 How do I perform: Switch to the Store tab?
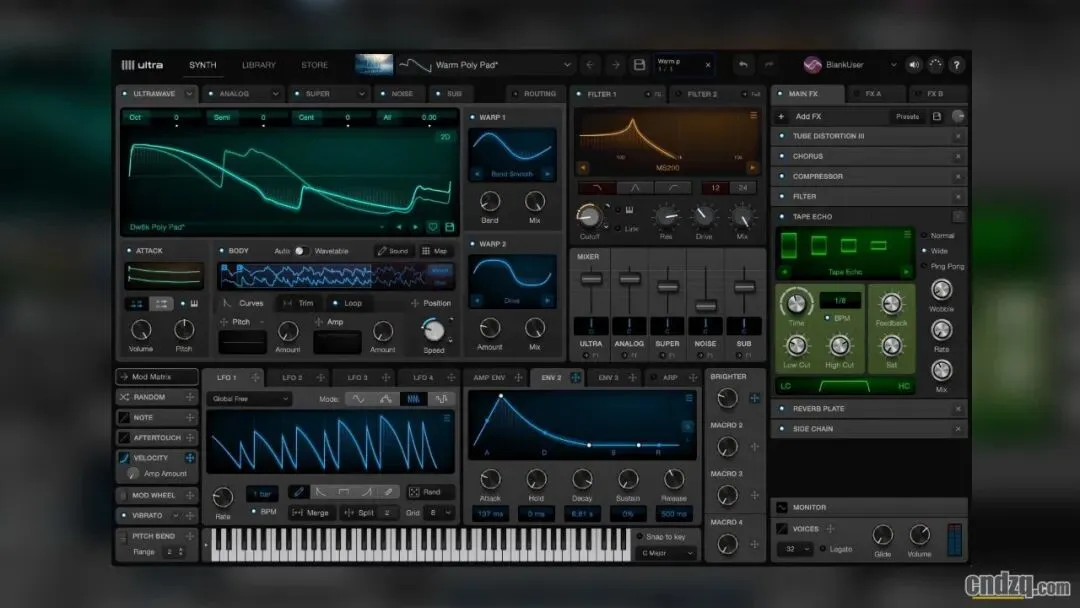[x=314, y=65]
